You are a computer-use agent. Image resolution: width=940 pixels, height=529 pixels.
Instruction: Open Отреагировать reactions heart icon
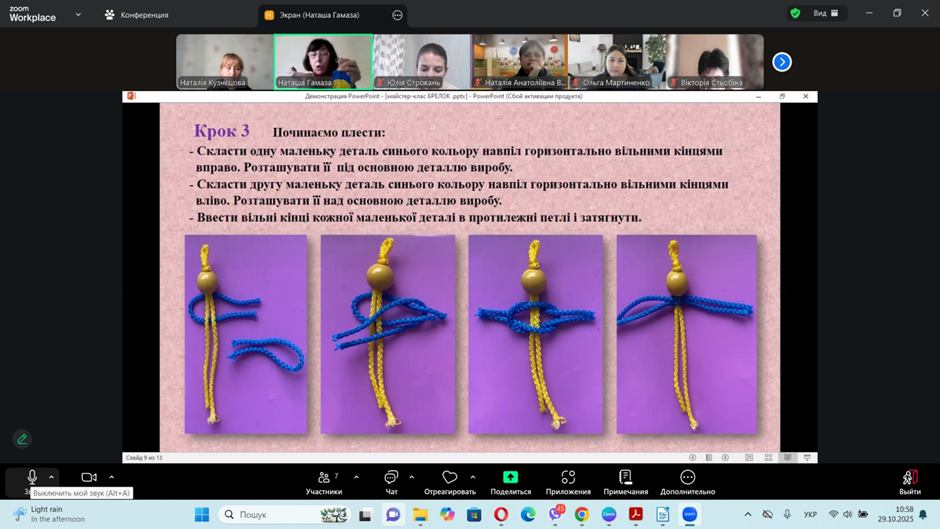click(449, 481)
